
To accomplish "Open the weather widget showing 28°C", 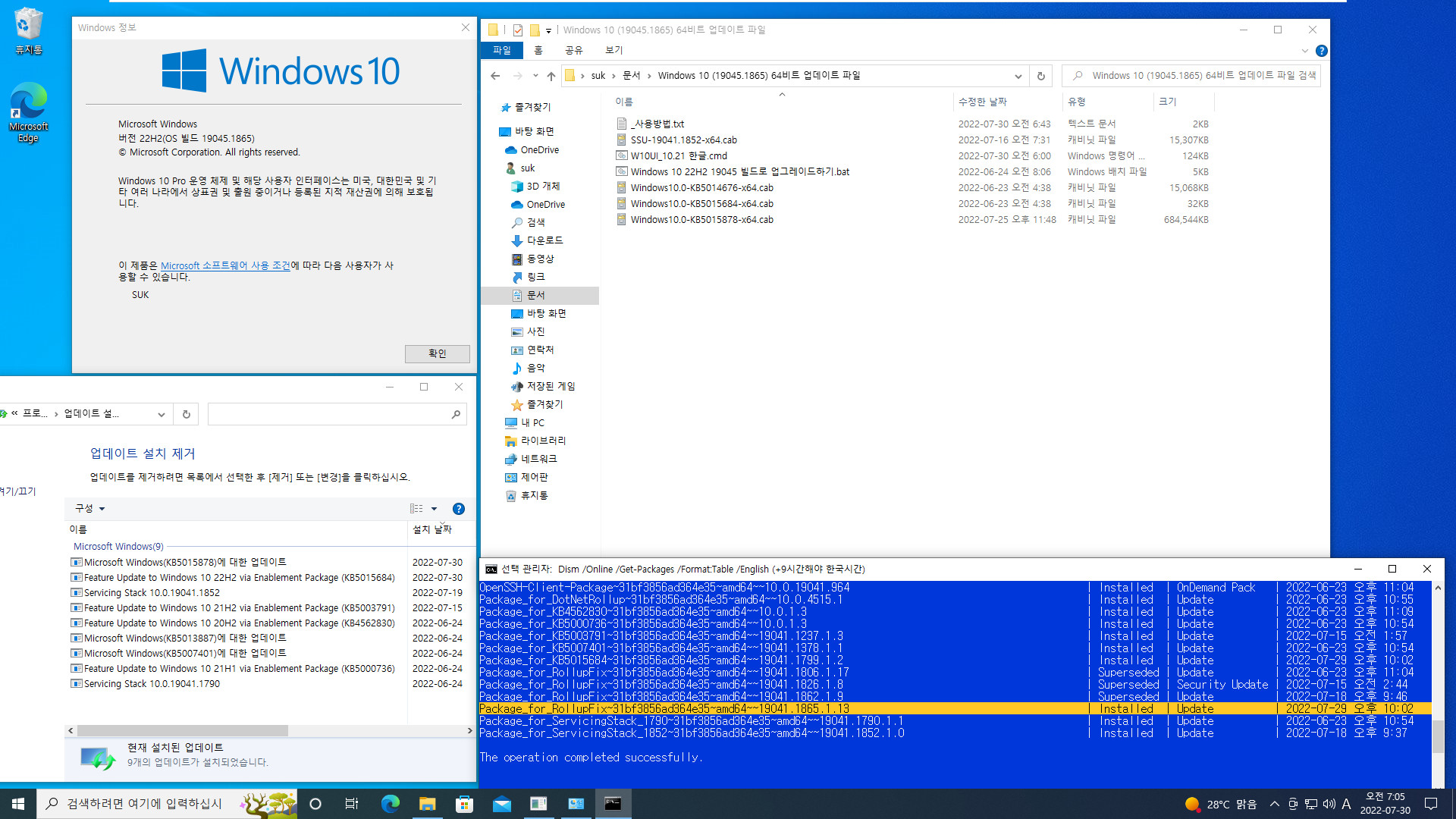I will [1220, 804].
